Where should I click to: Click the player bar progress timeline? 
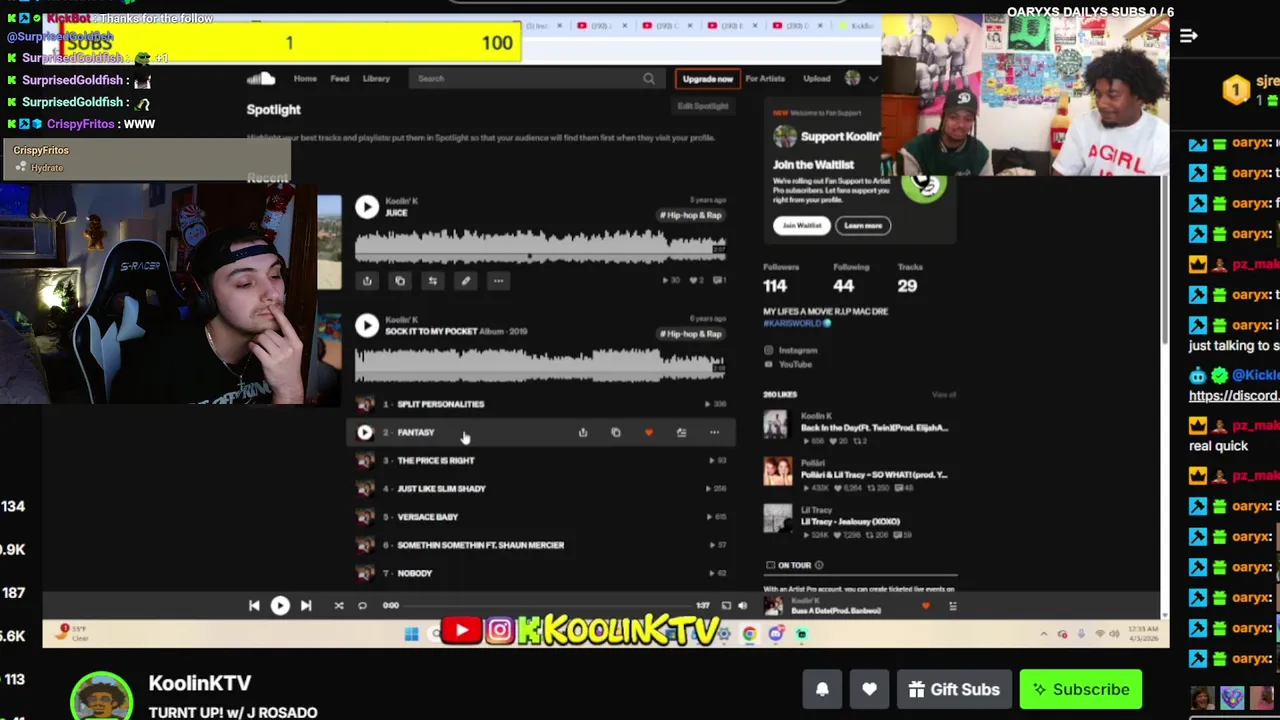tap(548, 605)
